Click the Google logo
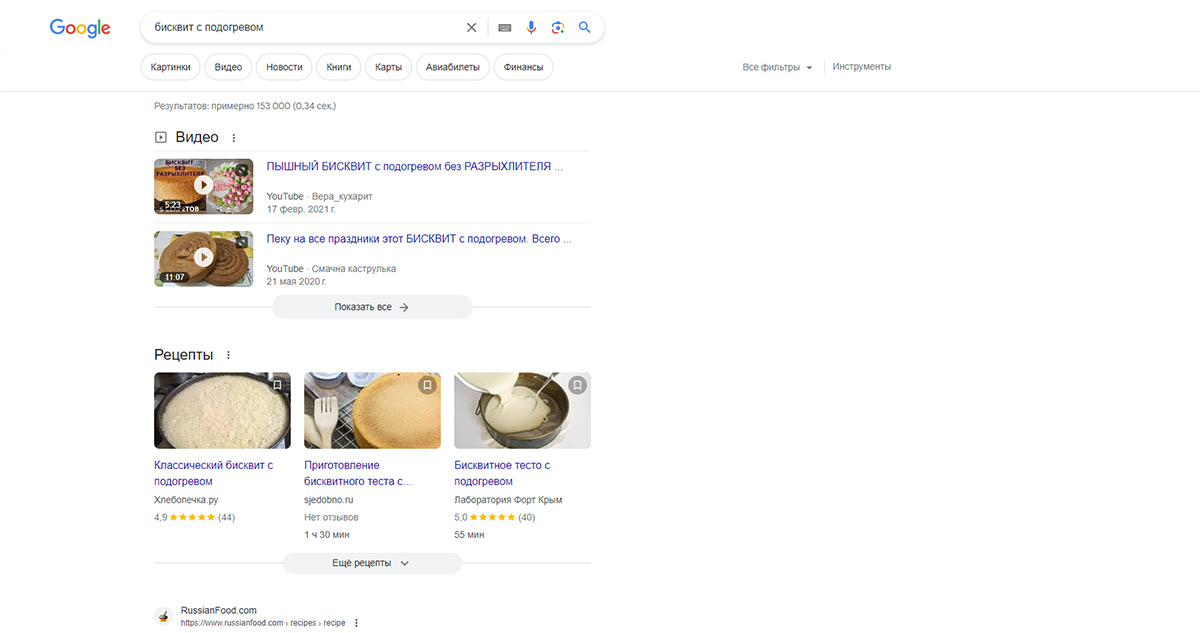Image resolution: width=1200 pixels, height=633 pixels. pos(80,28)
